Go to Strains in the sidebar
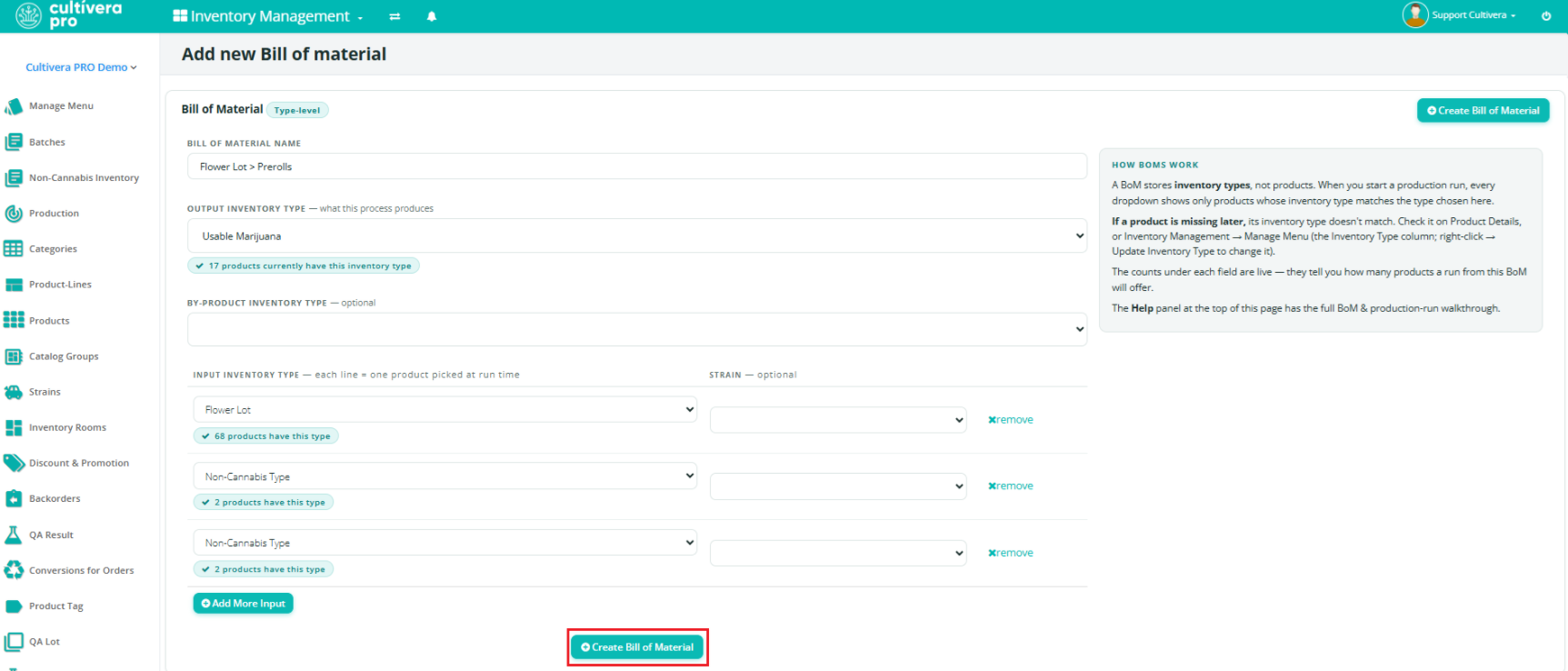 click(x=45, y=392)
